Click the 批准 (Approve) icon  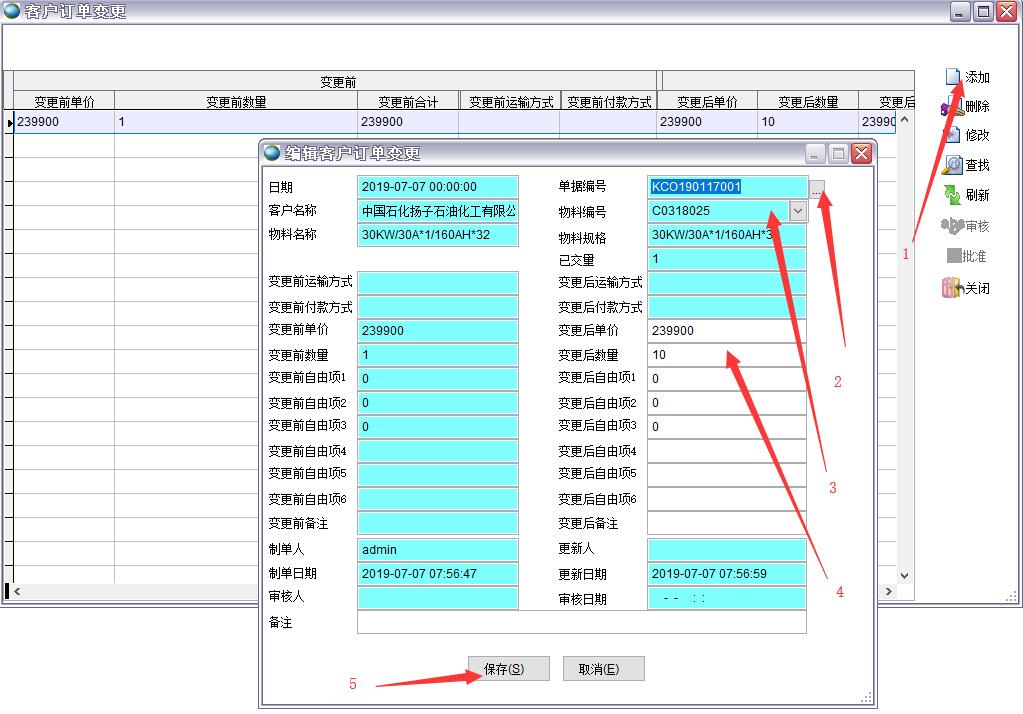(x=953, y=256)
